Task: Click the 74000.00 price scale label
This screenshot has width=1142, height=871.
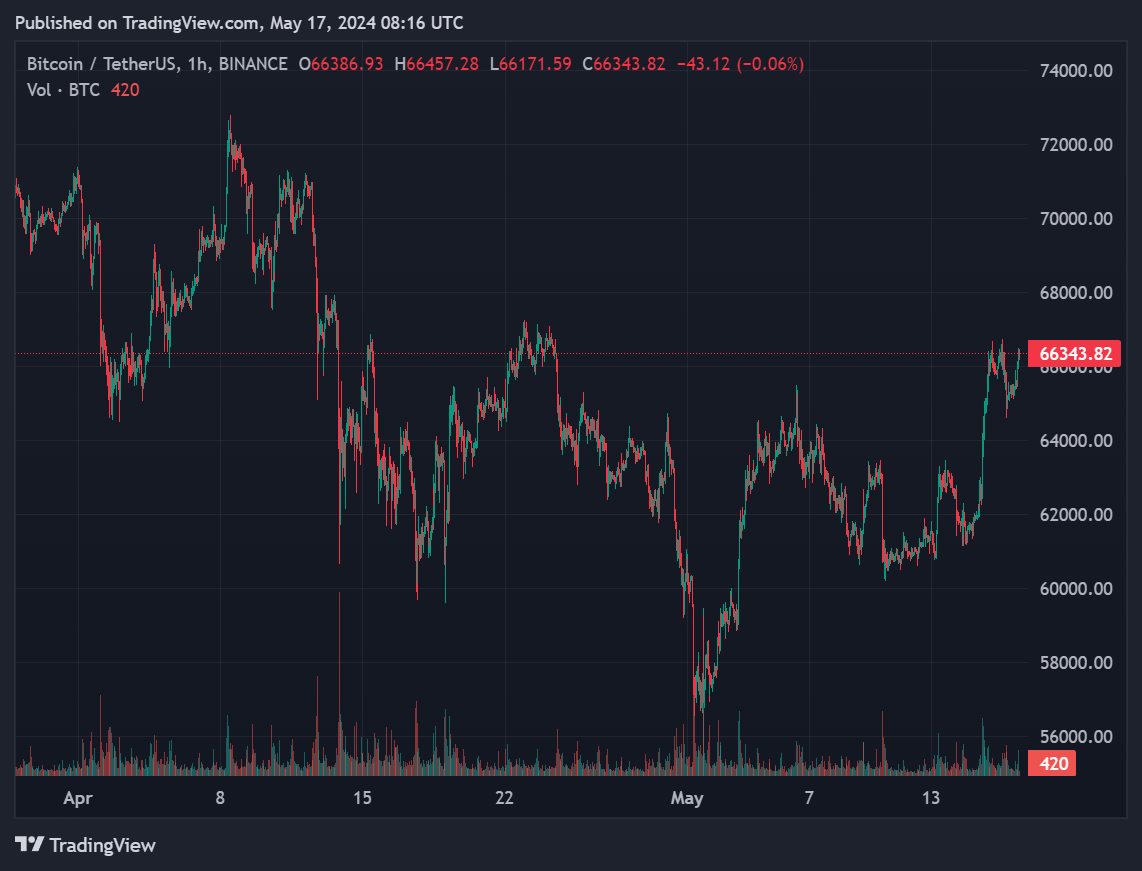Action: 1075,71
